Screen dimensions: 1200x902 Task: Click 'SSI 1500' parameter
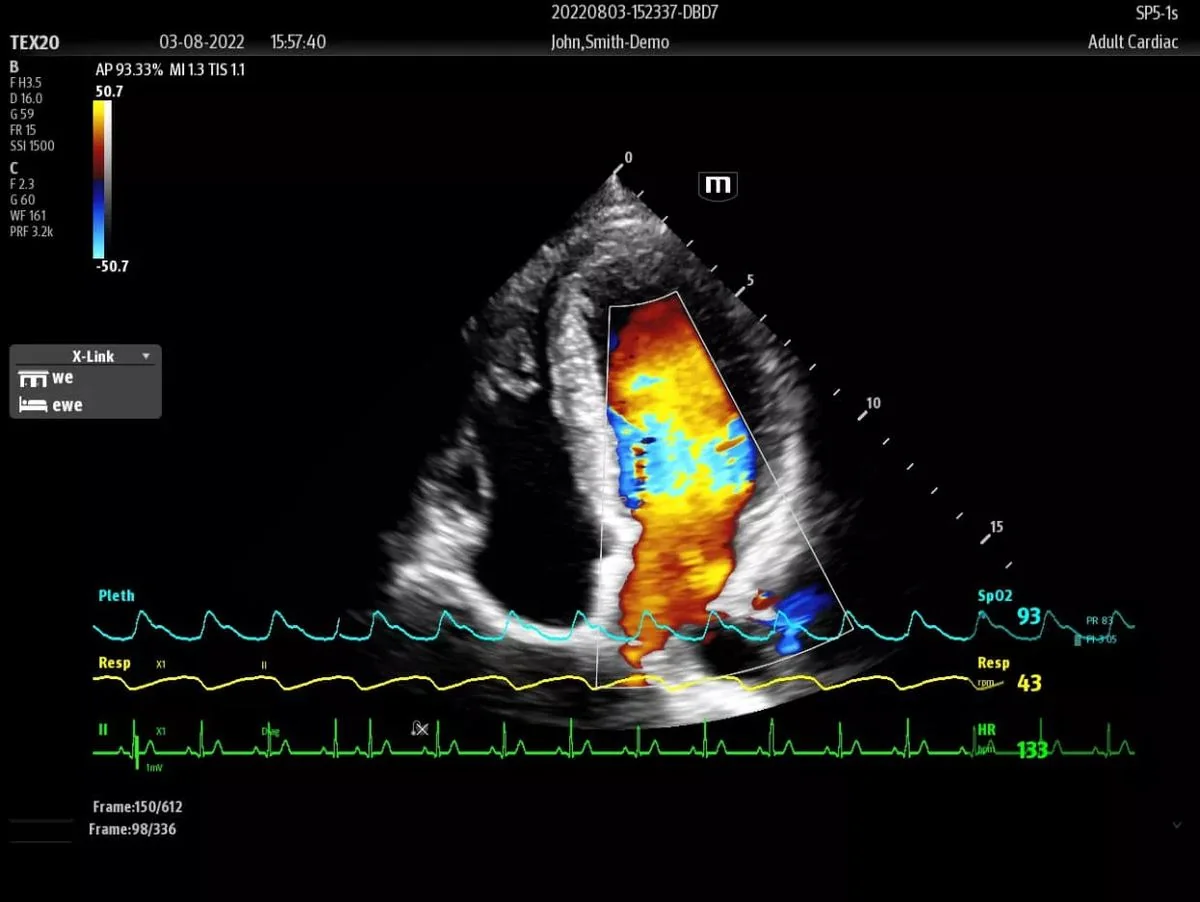coord(32,146)
